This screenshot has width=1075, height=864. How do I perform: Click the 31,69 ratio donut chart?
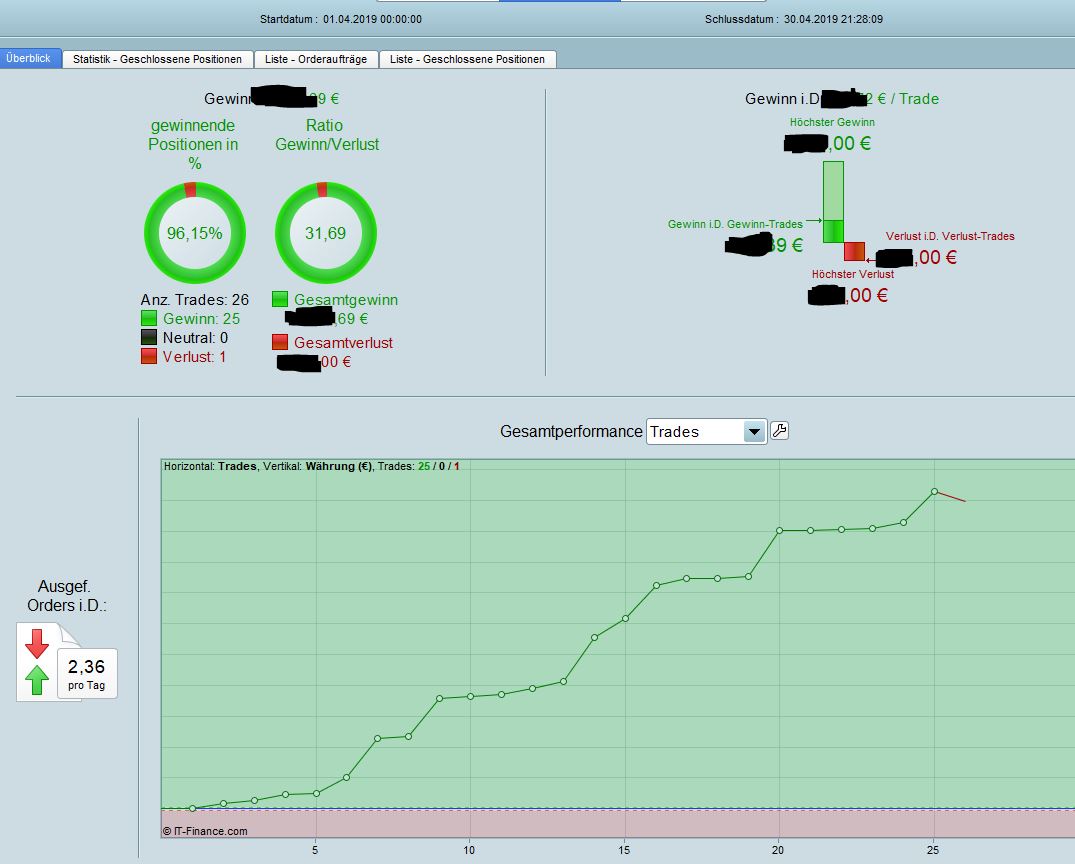point(326,233)
